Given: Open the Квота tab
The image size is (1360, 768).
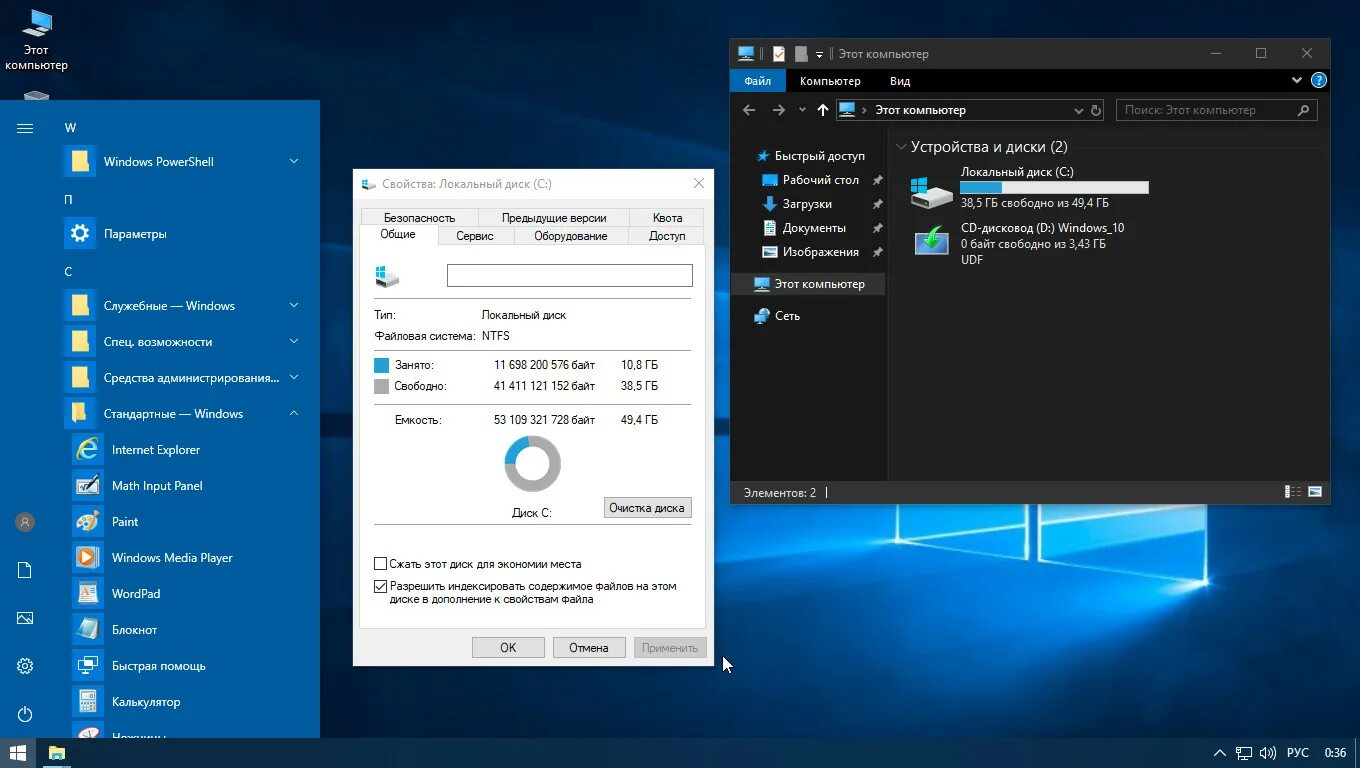Looking at the screenshot, I should tap(667, 218).
